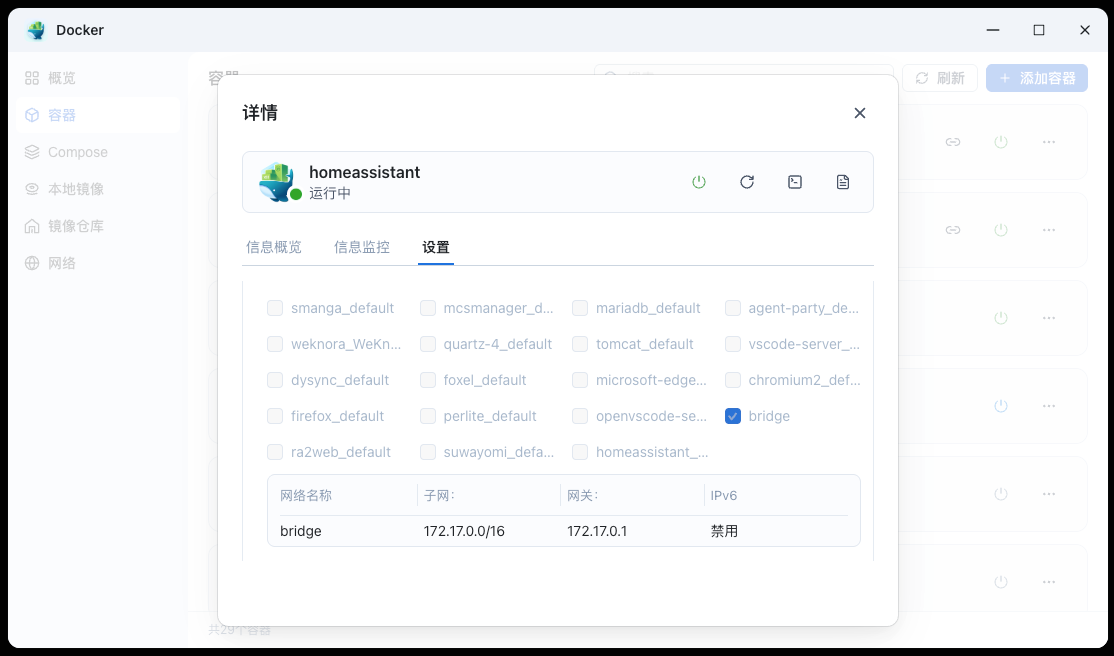
Task: Open 本地镜像 local images section
Action: pos(74,188)
